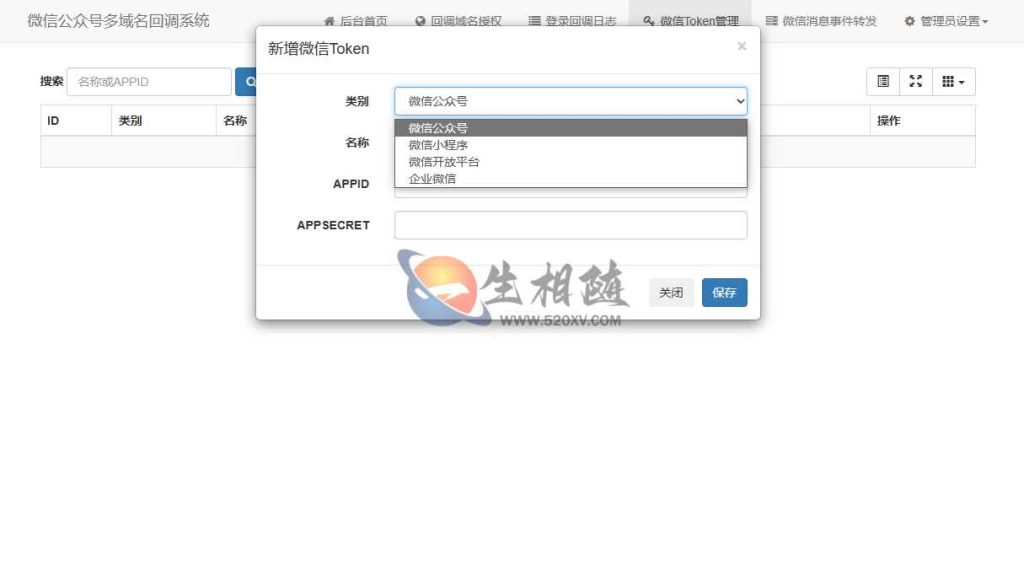Click the APPSECRET input field

571,225
